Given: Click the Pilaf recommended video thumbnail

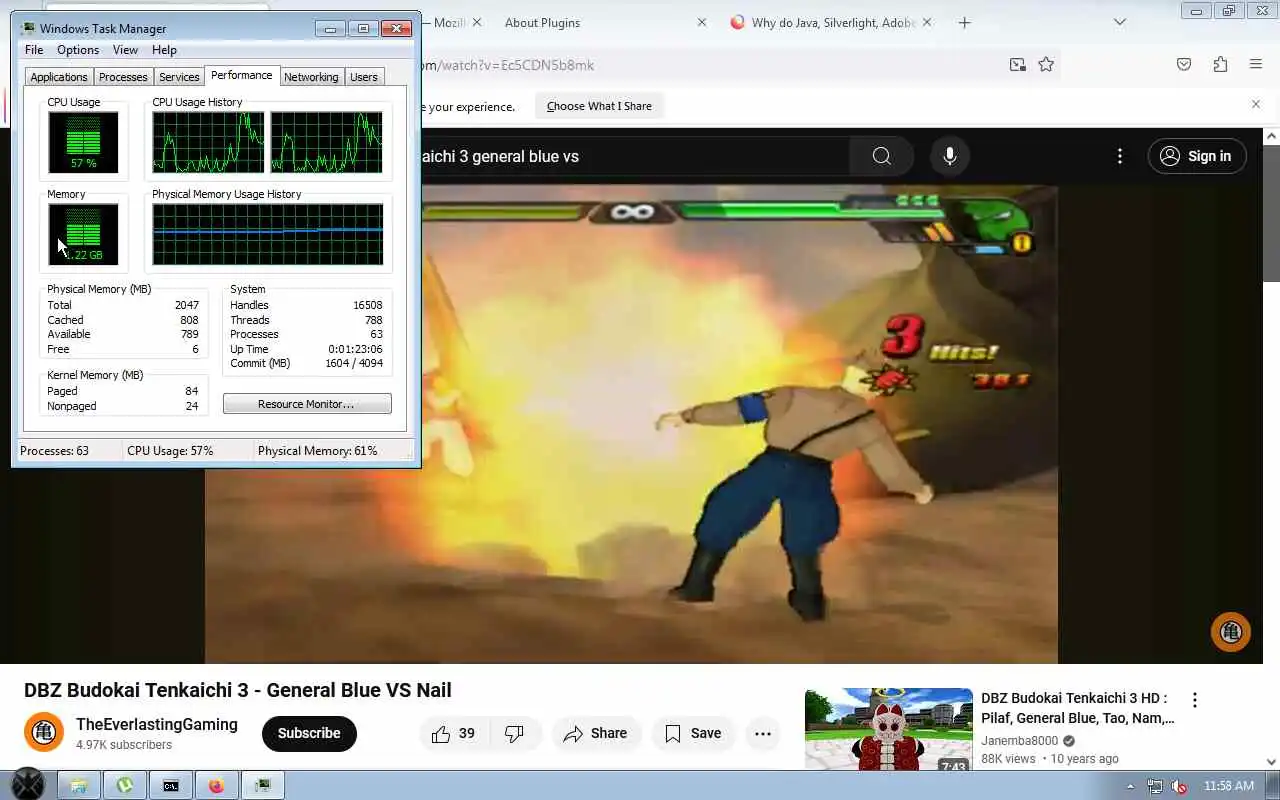Looking at the screenshot, I should [889, 728].
